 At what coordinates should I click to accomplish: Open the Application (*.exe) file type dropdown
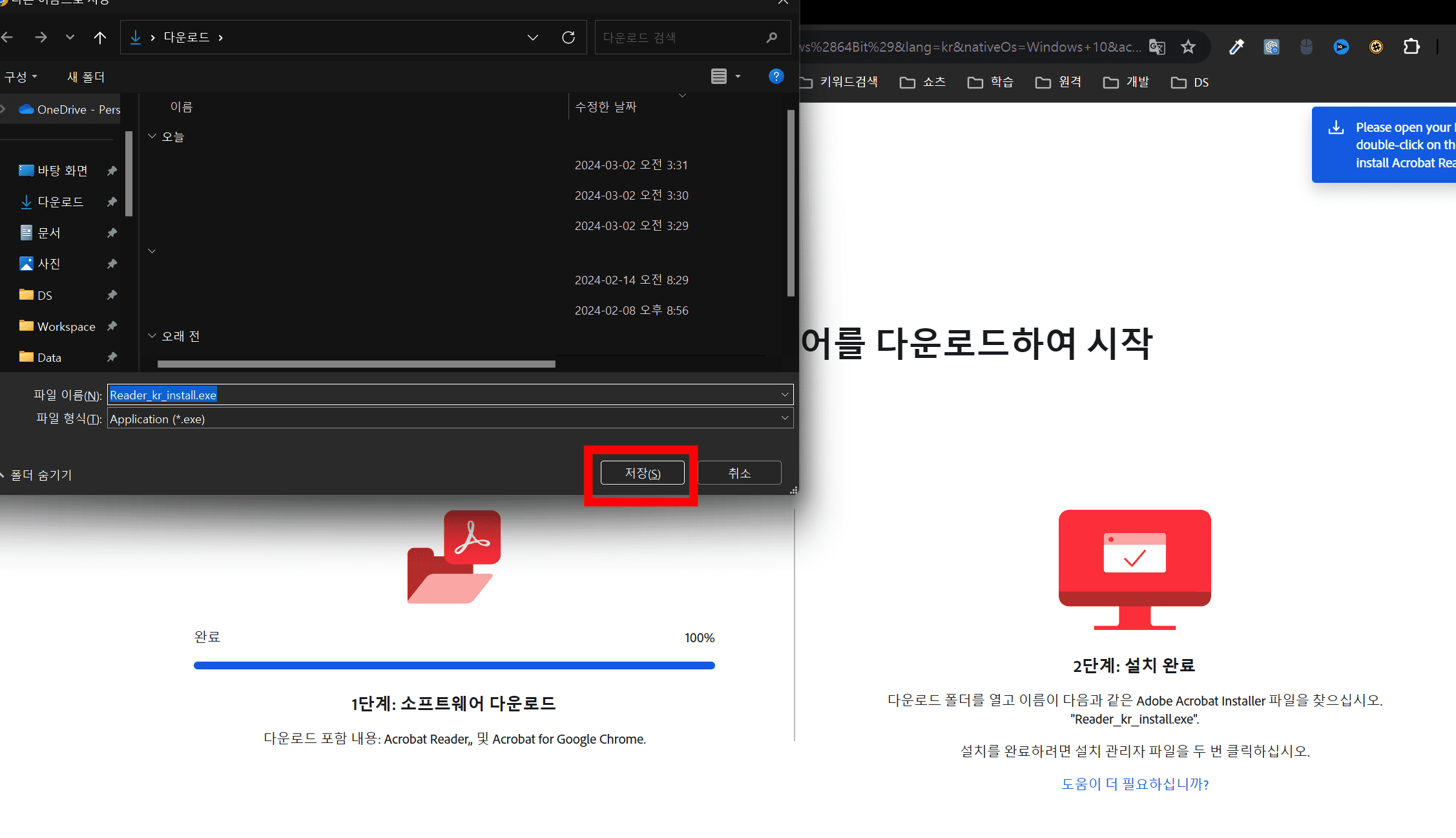click(784, 418)
